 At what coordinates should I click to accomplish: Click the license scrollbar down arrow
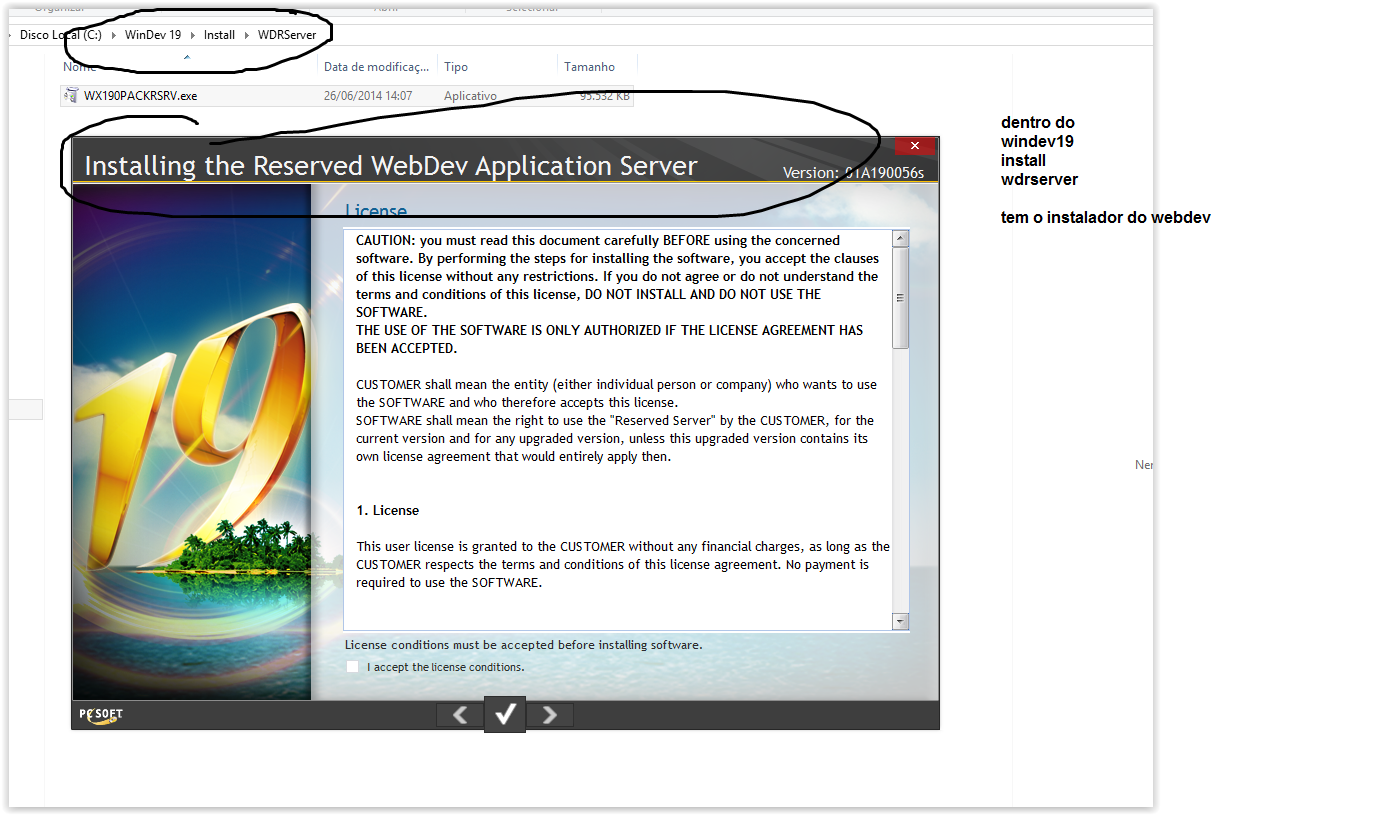coord(901,621)
